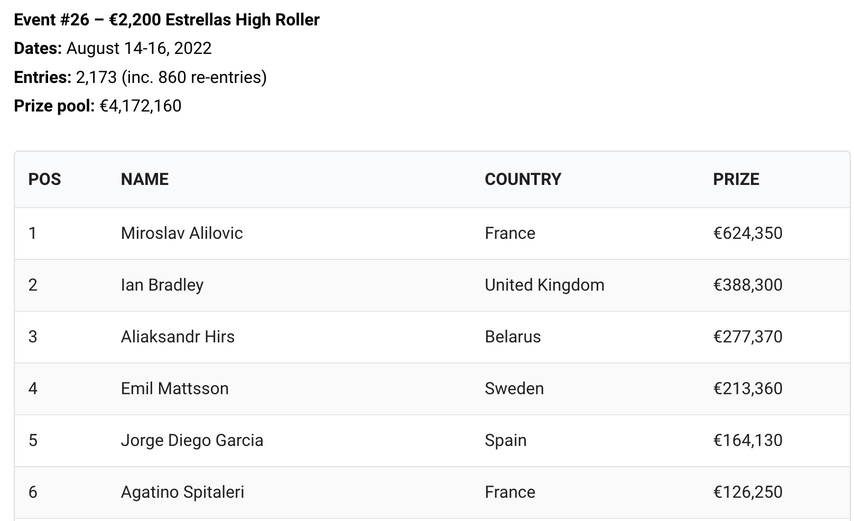
Task: Select the name Miroslav Alilovic
Action: click(182, 233)
